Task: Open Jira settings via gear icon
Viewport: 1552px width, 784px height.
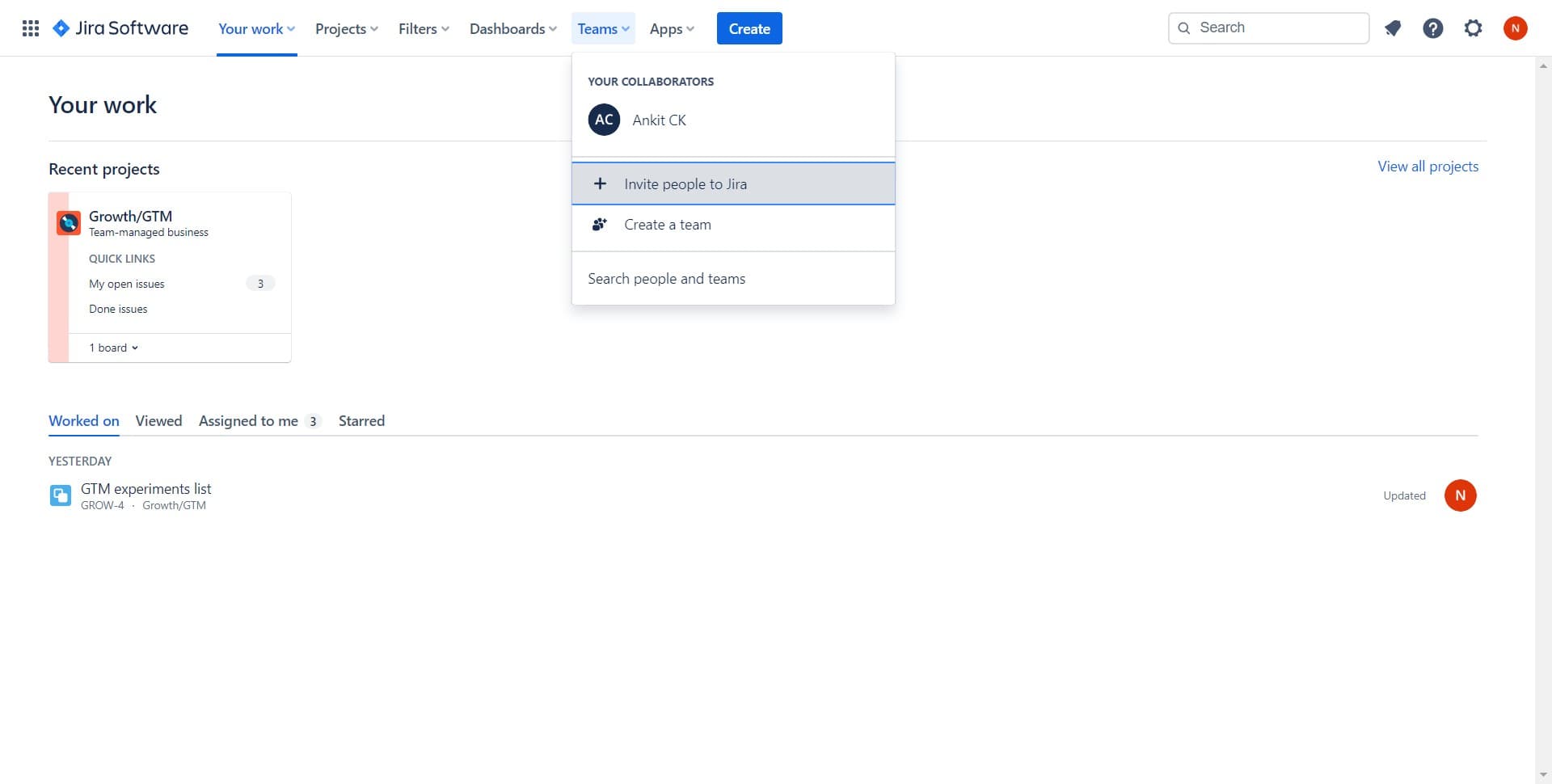Action: [x=1473, y=27]
